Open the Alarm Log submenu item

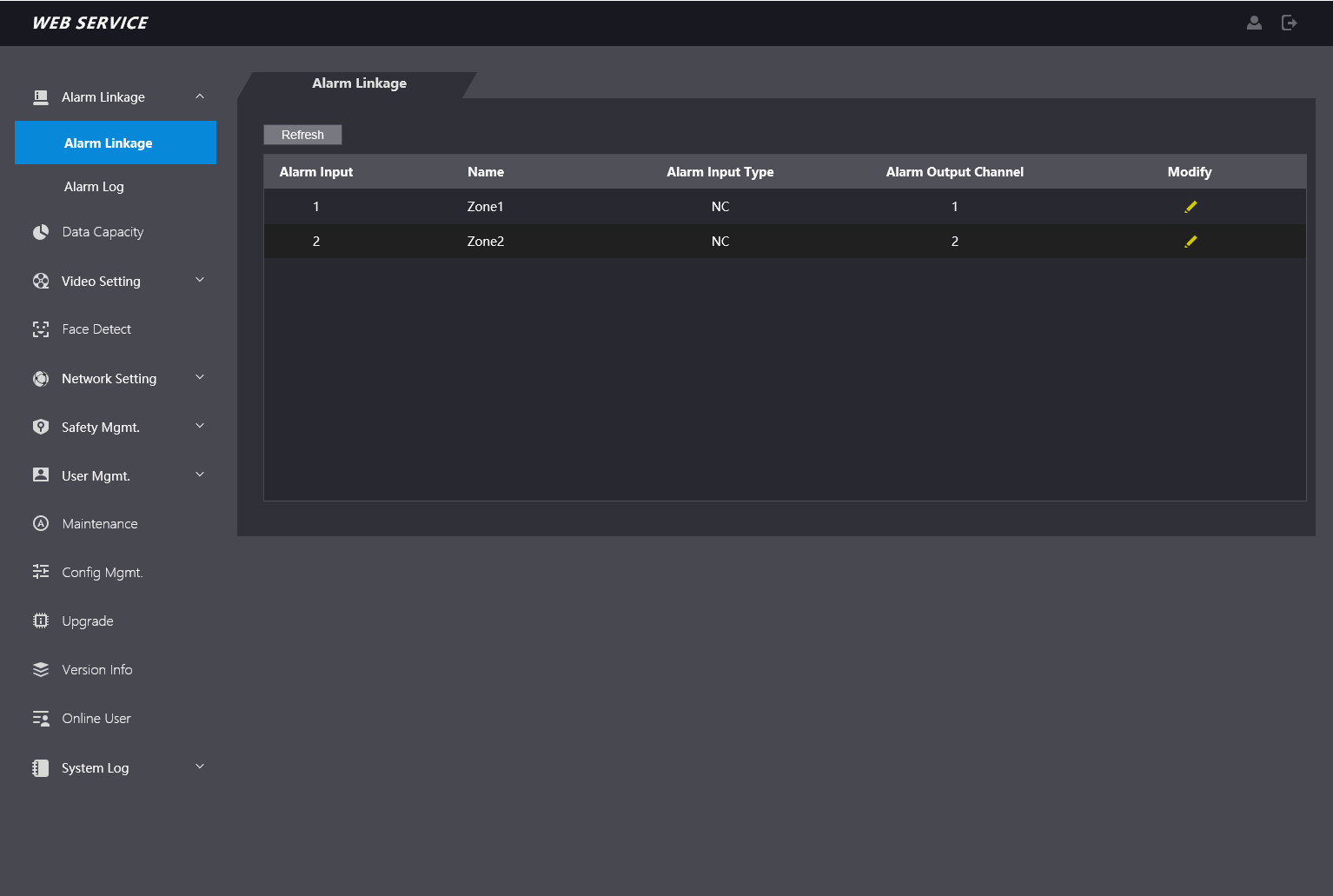[94, 187]
